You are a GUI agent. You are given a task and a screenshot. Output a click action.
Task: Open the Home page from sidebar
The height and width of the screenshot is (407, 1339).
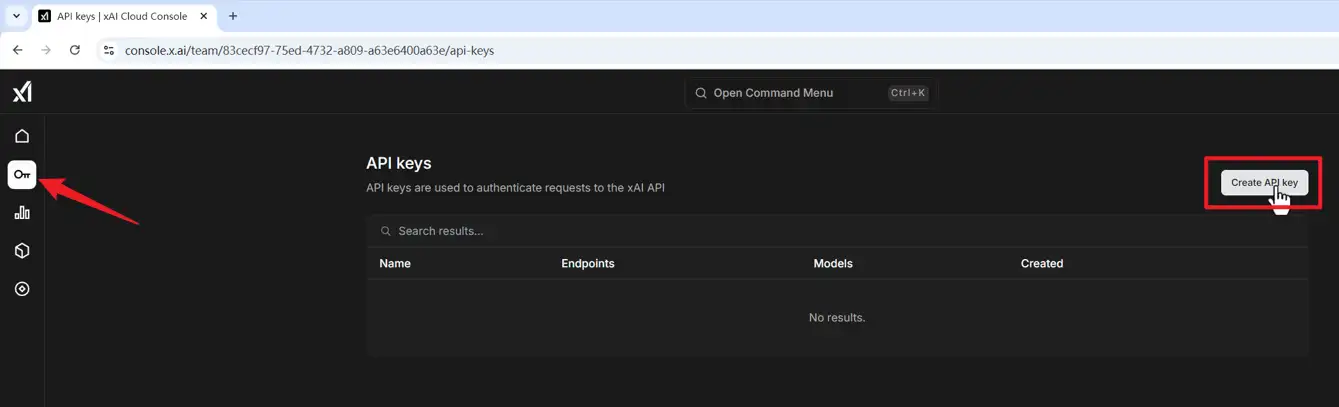tap(22, 136)
